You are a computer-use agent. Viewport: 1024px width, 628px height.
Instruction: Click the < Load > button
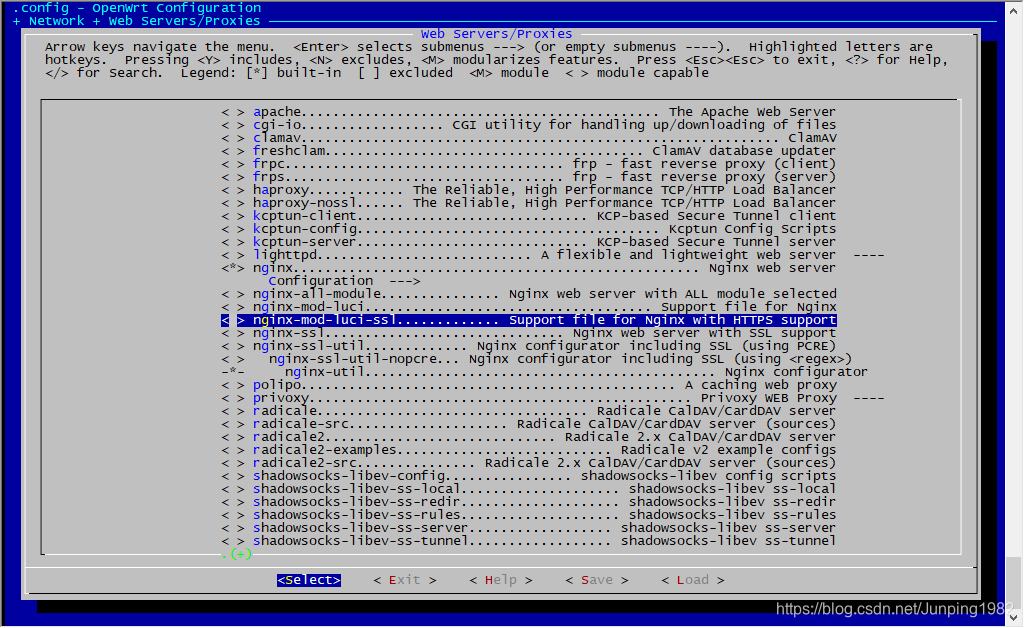693,580
